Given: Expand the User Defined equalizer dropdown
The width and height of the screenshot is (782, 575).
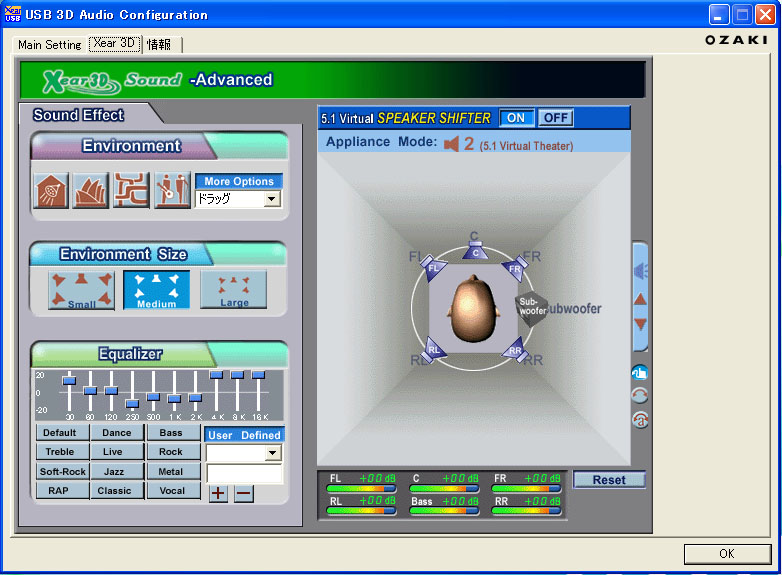Looking at the screenshot, I should [273, 453].
